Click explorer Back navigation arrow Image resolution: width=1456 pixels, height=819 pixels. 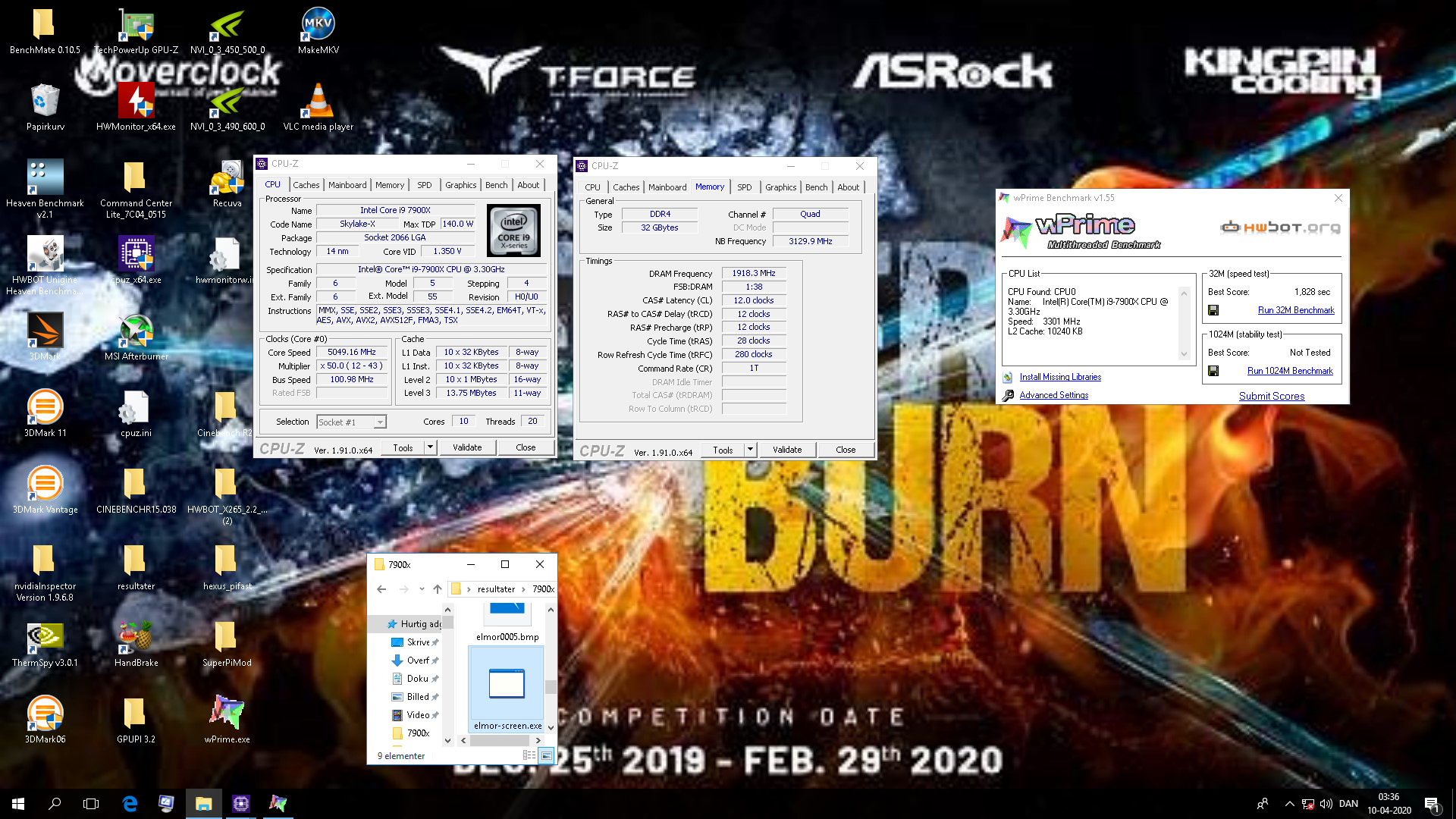[x=381, y=589]
